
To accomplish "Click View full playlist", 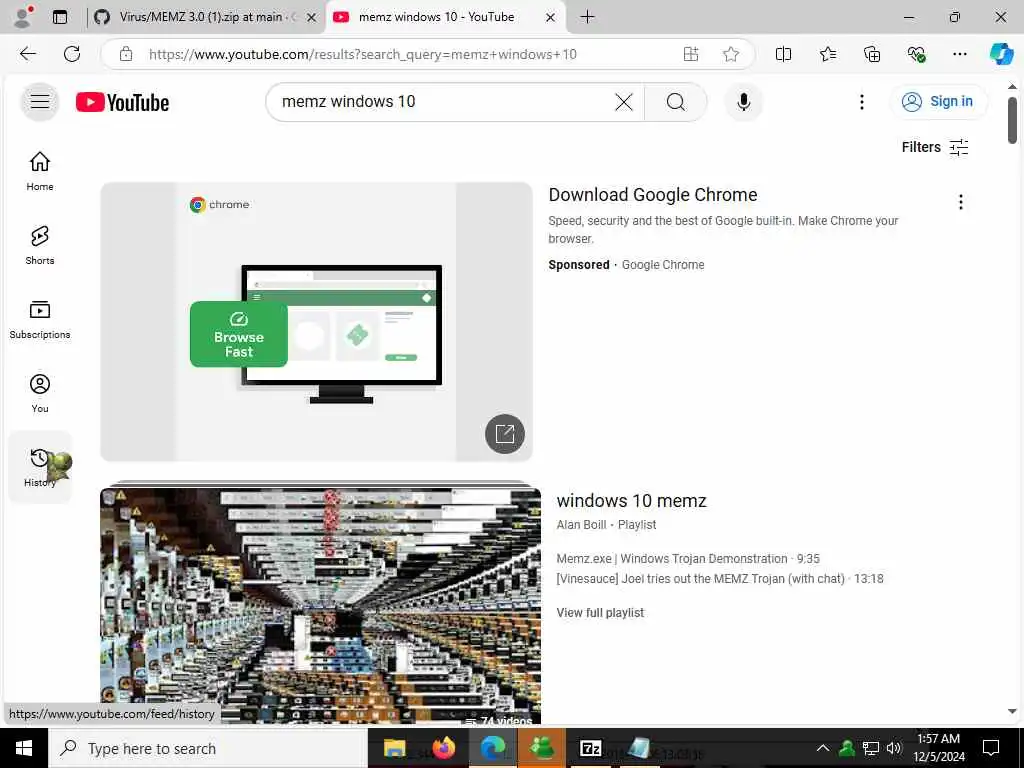I will [600, 613].
